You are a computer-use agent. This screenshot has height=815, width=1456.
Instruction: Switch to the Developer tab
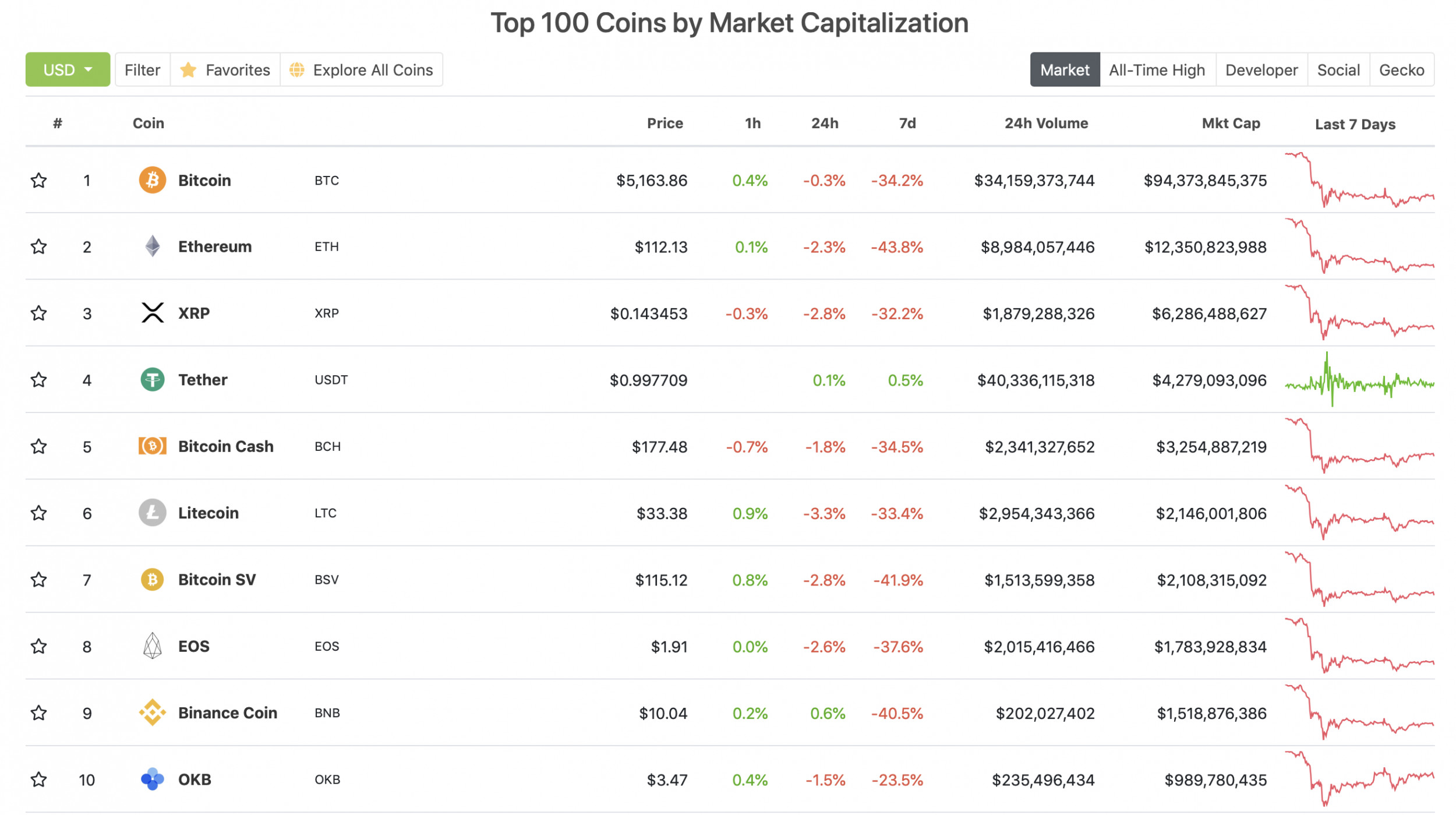pyautogui.click(x=1261, y=70)
